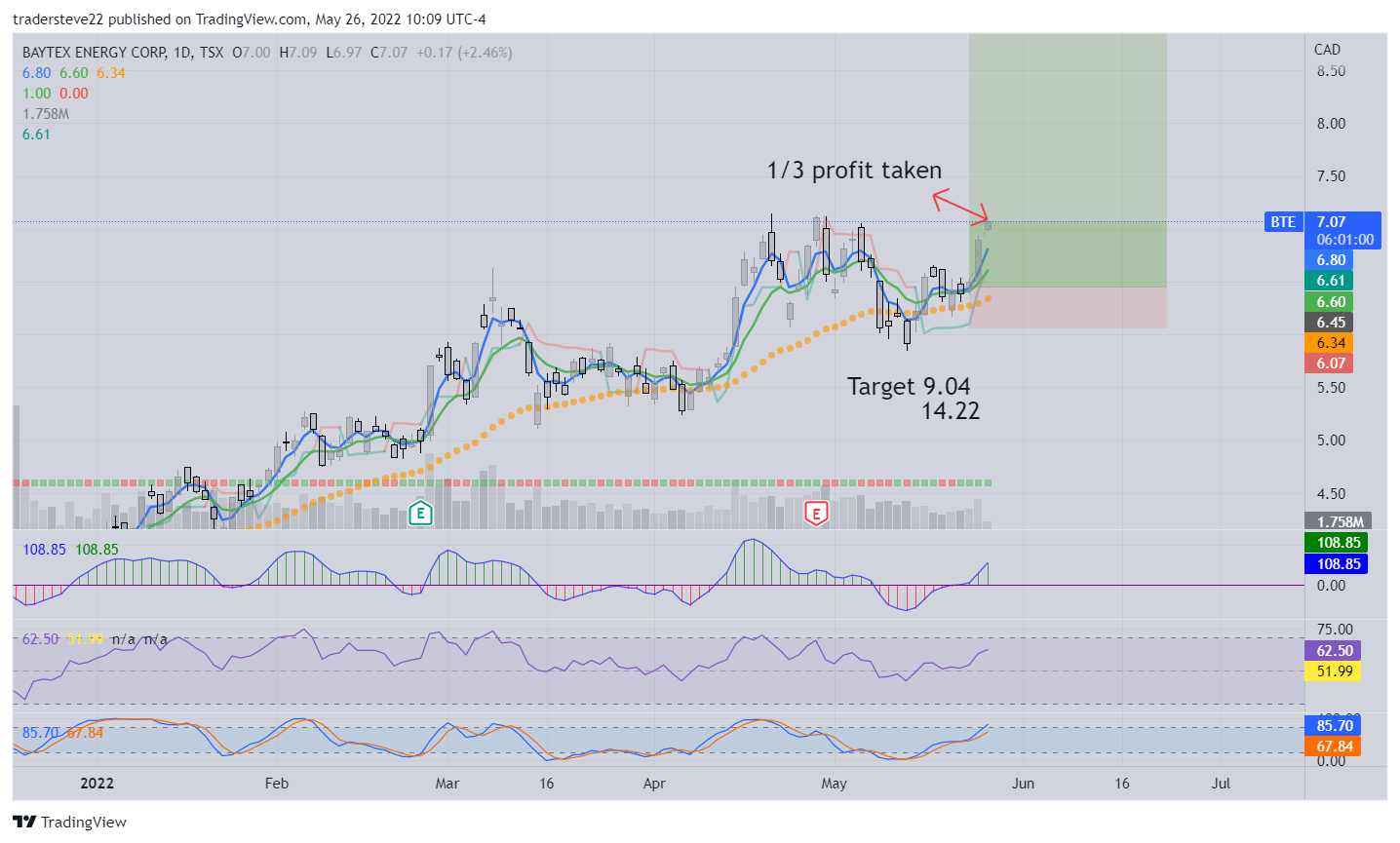This screenshot has width=1400, height=843.
Task: Click the Mar date axis label
Action: pyautogui.click(x=447, y=784)
